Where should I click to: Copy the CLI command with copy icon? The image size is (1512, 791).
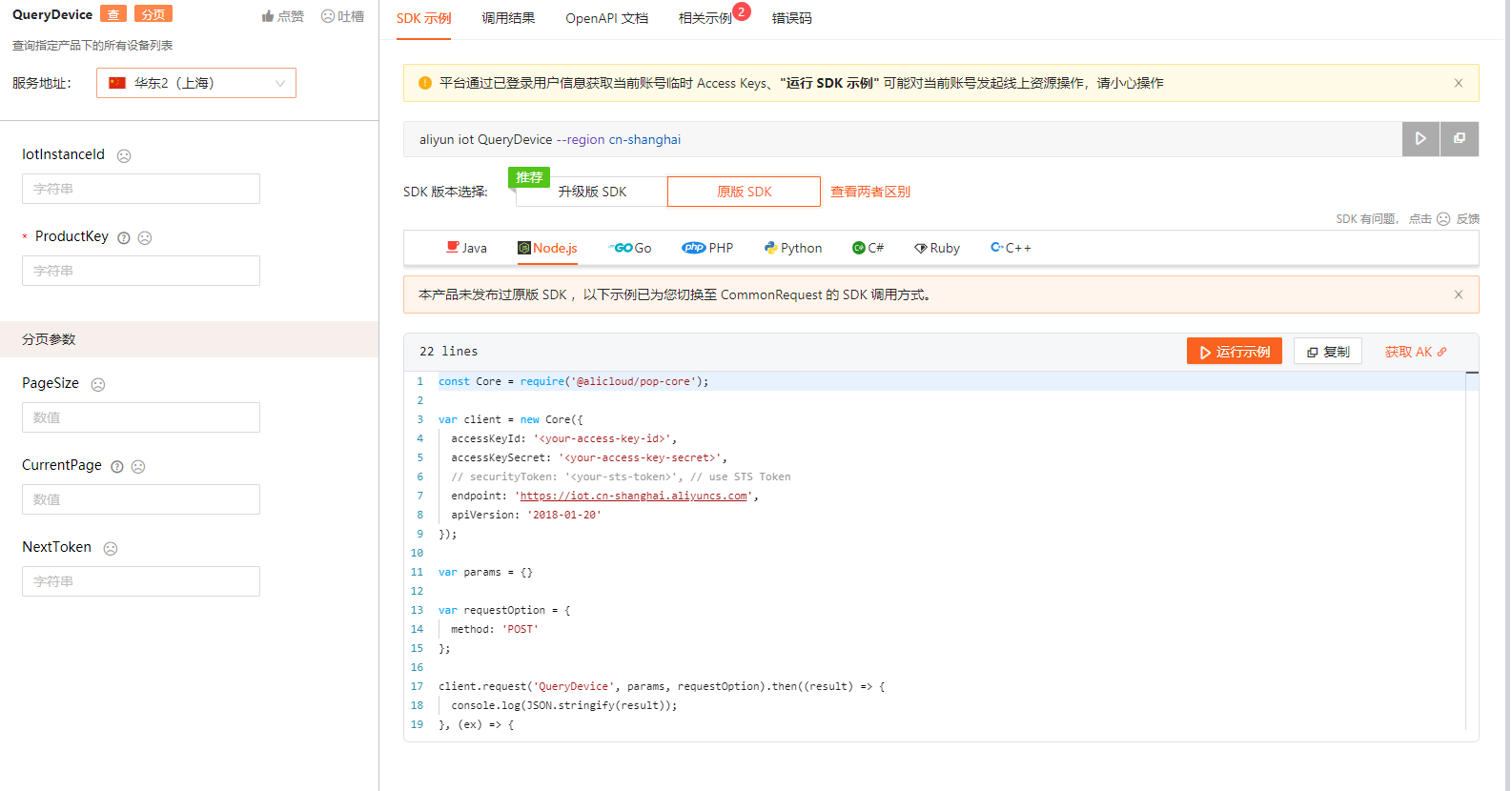pyautogui.click(x=1460, y=139)
